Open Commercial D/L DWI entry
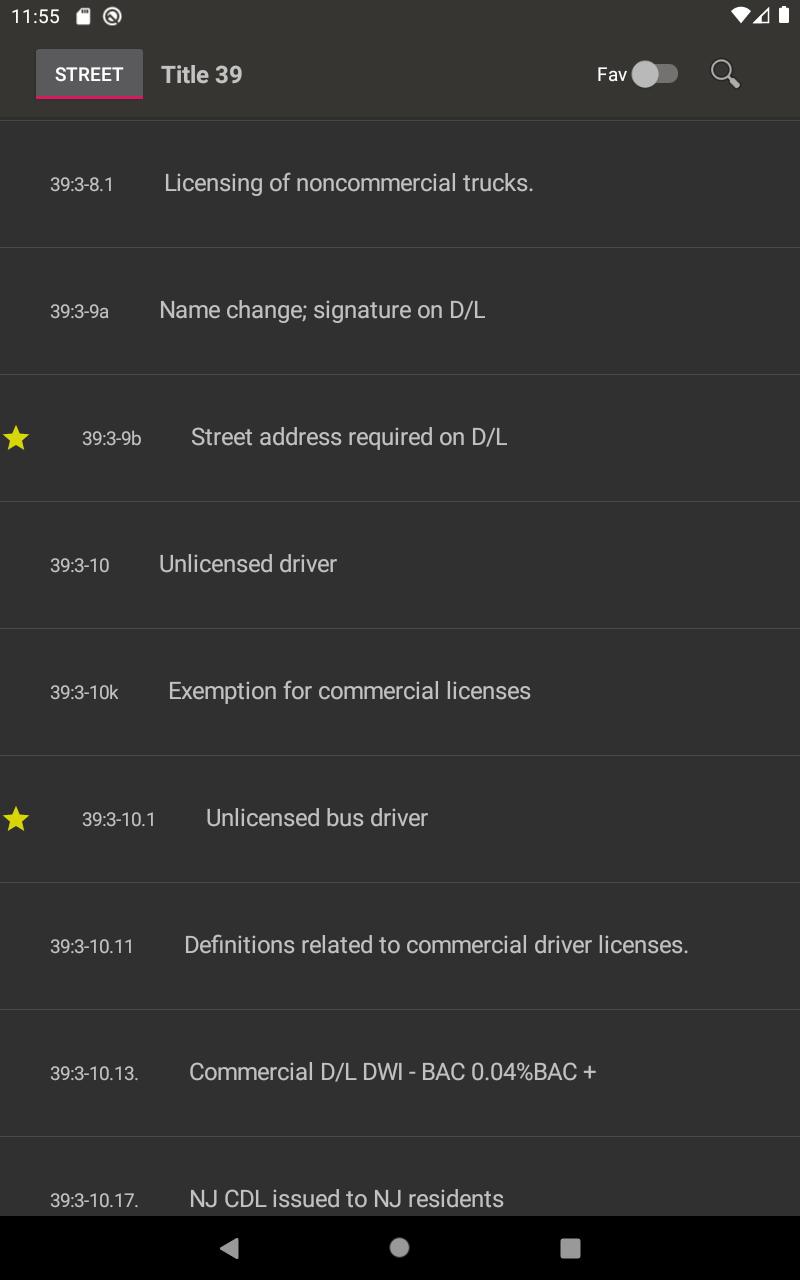Screen dimensions: 800x1280 pyautogui.click(x=392, y=1072)
